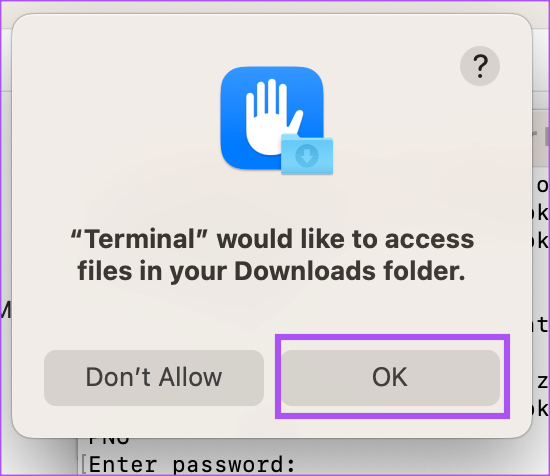The image size is (550, 476).
Task: Click the download arrow on the folder badge
Action: click(307, 155)
